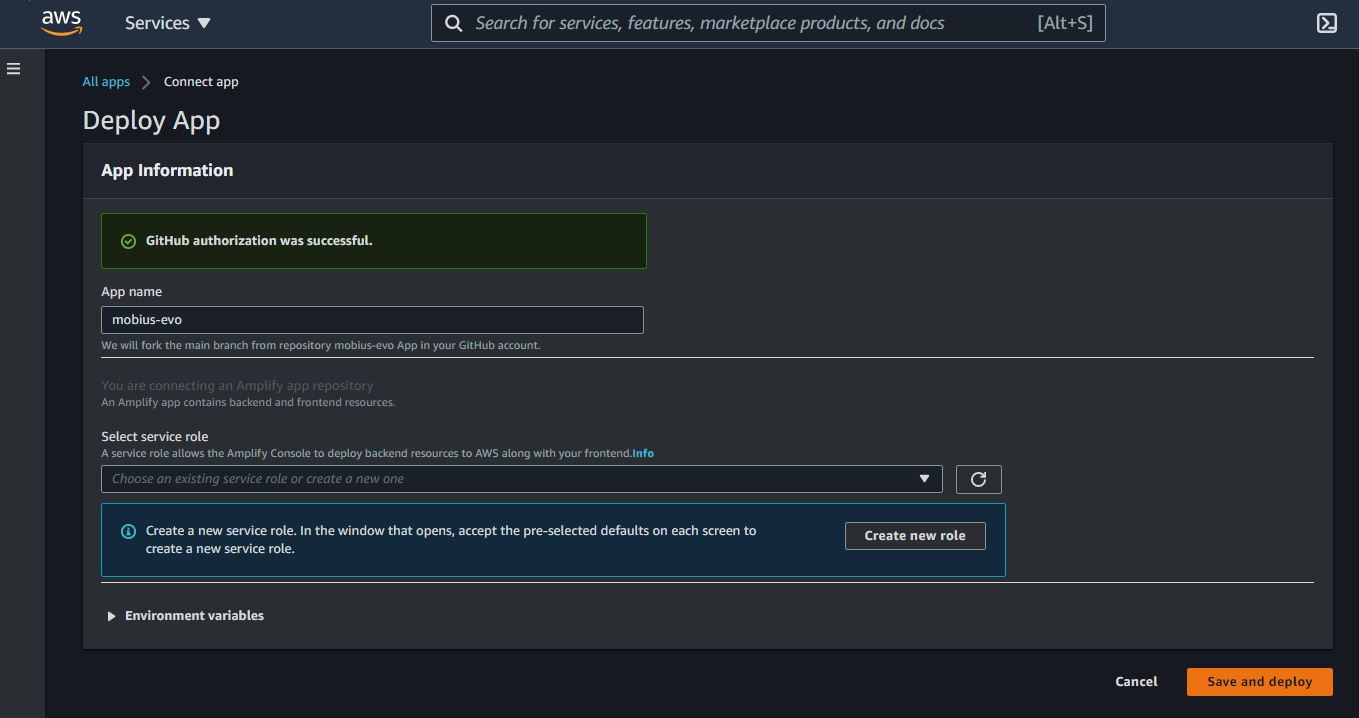This screenshot has width=1359, height=718.
Task: Click the Select service role label
Action: (x=155, y=436)
